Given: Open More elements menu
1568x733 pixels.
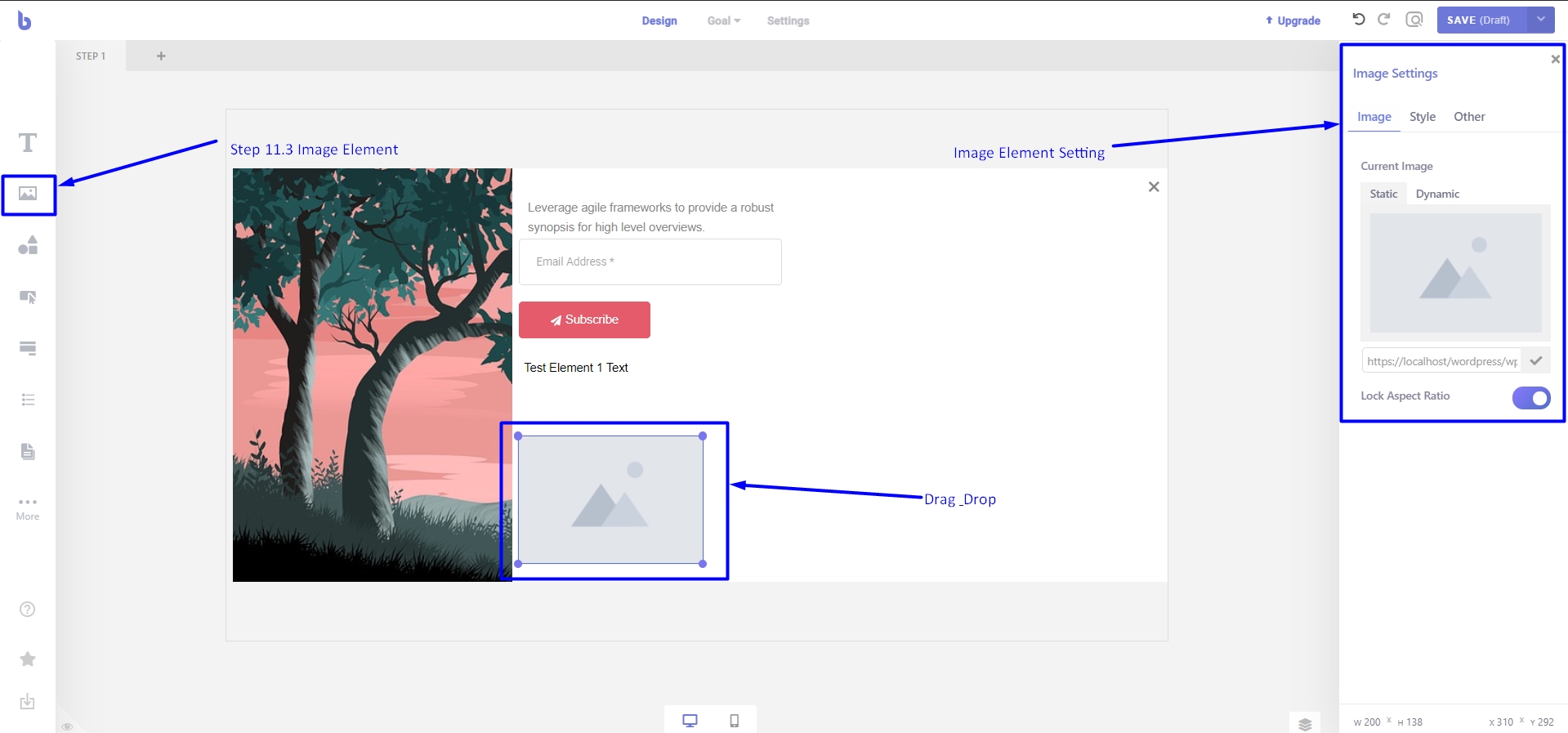Looking at the screenshot, I should coord(28,508).
